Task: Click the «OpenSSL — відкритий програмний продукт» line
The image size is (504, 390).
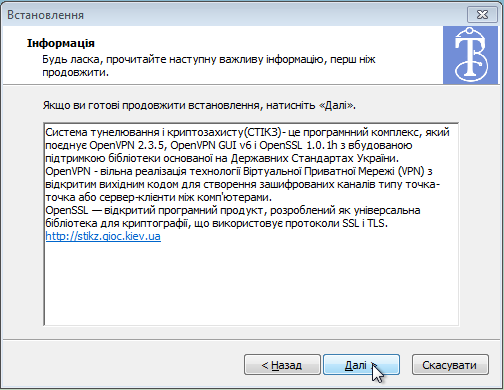Action: point(233,210)
